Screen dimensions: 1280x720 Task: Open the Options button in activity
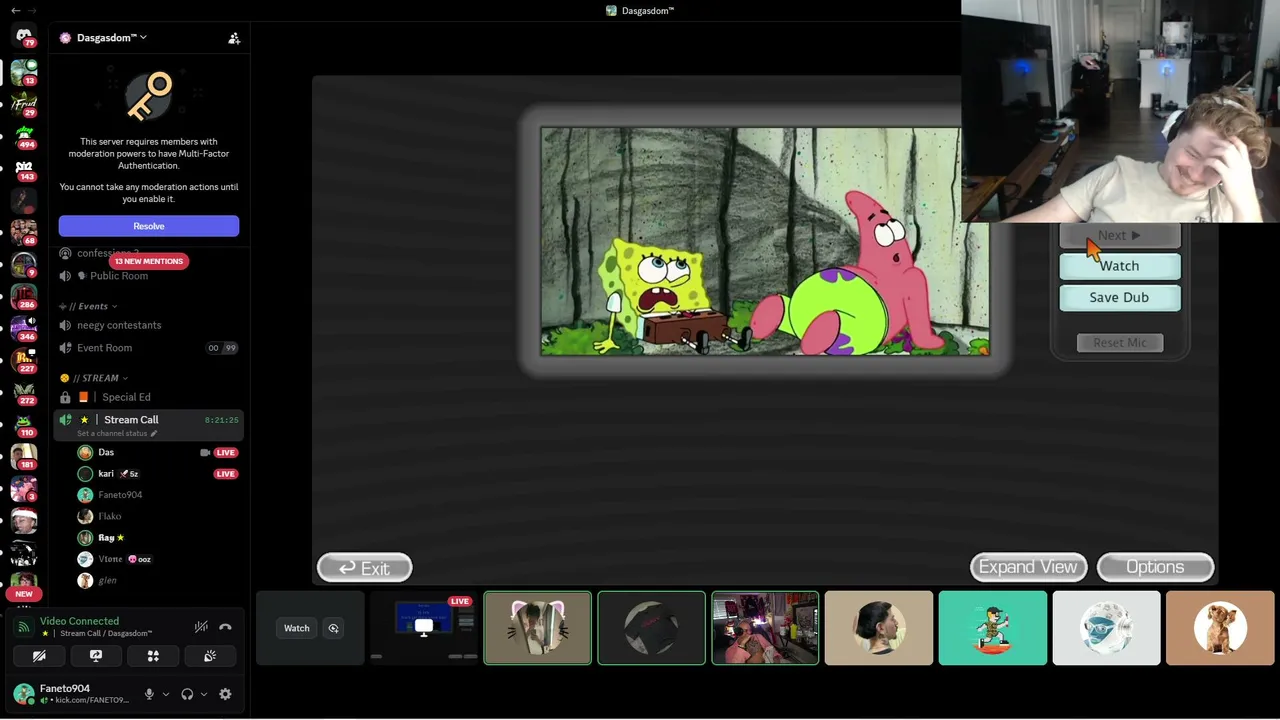click(1155, 567)
